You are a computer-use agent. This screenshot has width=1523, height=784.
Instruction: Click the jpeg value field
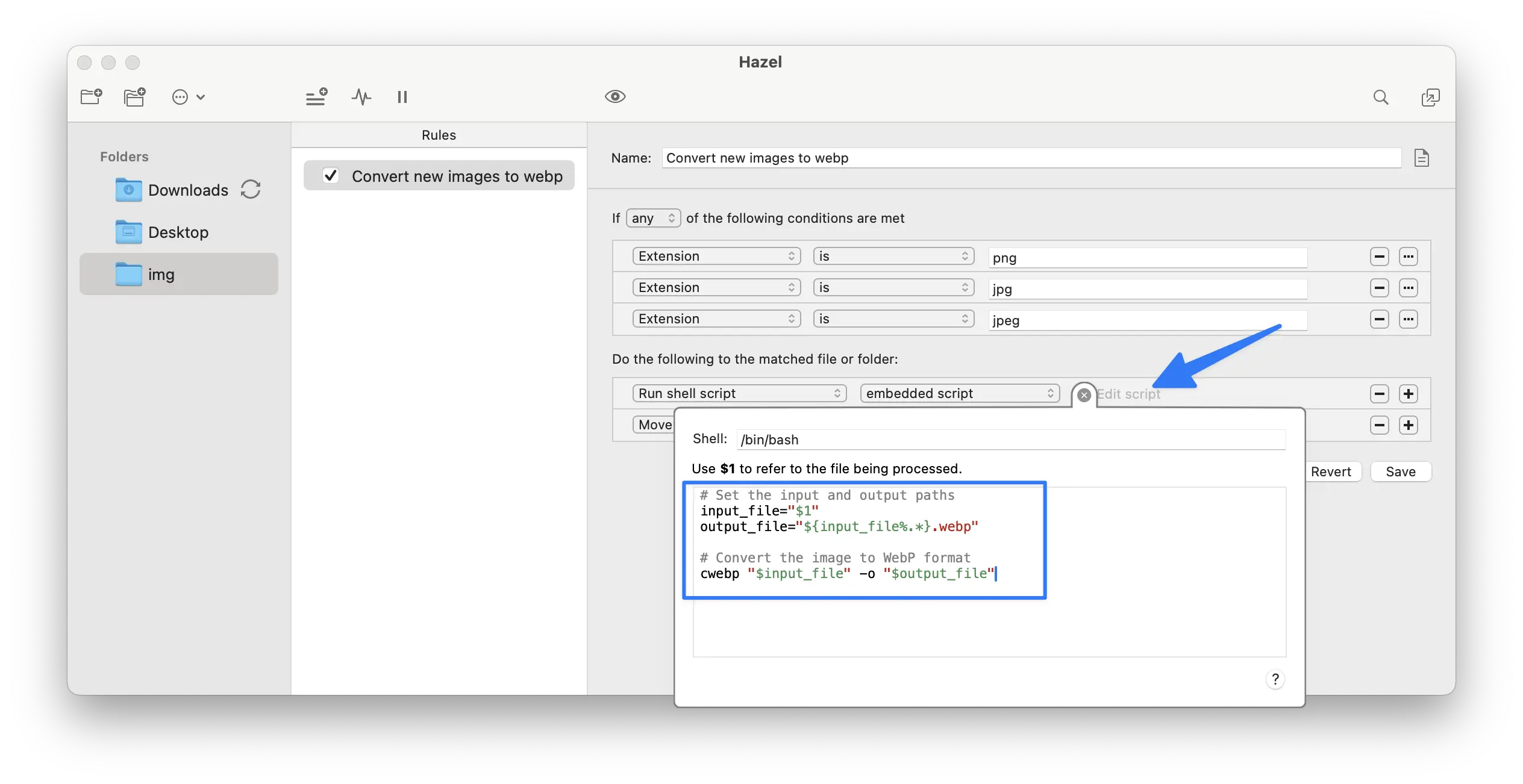coord(1148,320)
